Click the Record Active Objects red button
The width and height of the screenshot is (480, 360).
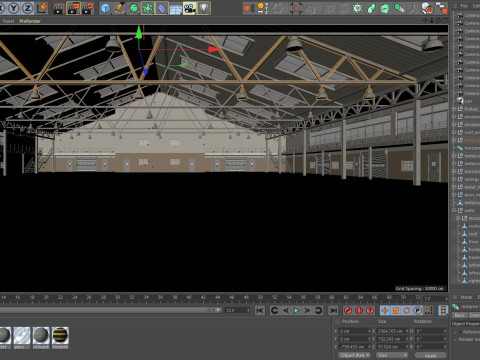pyautogui.click(x=348, y=310)
